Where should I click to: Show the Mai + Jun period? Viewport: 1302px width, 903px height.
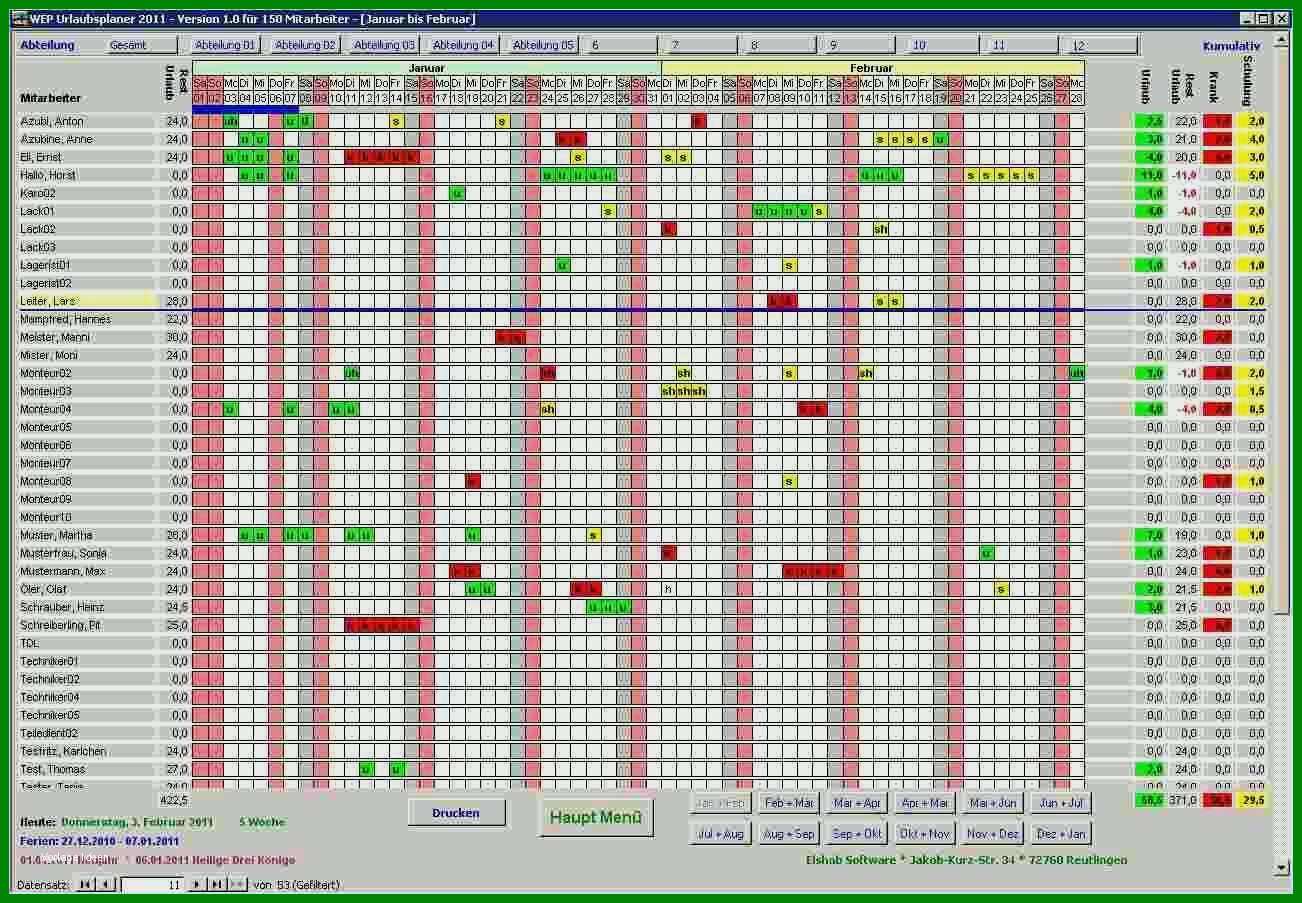coord(993,803)
